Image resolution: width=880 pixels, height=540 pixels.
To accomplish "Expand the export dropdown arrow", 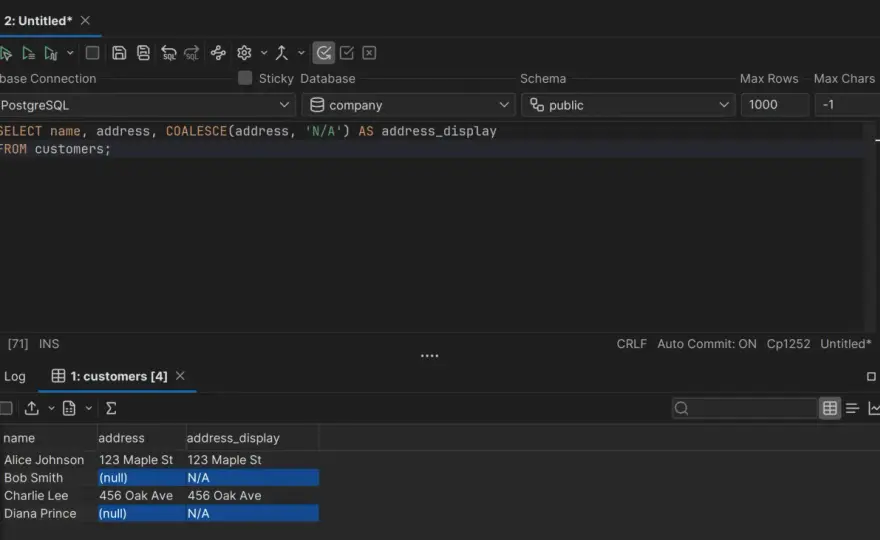I will click(x=51, y=408).
